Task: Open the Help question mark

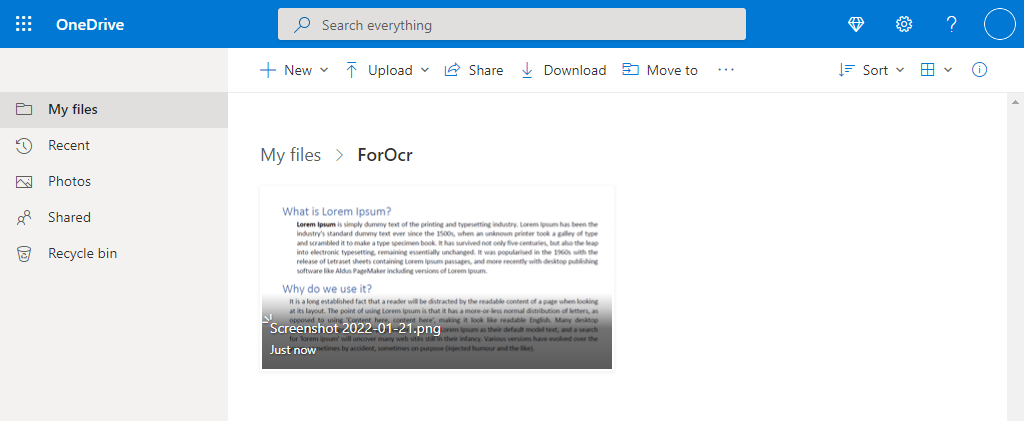Action: pos(952,25)
